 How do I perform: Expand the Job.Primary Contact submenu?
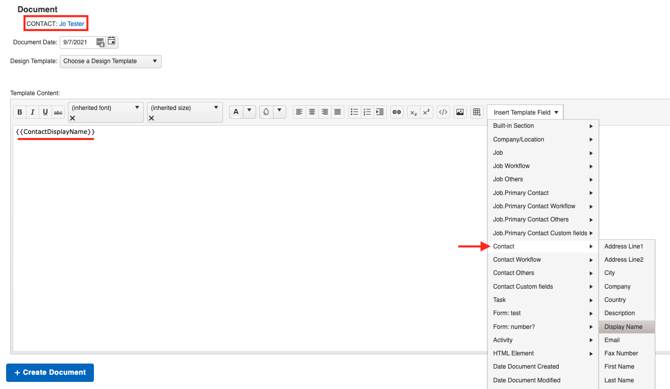[543, 193]
